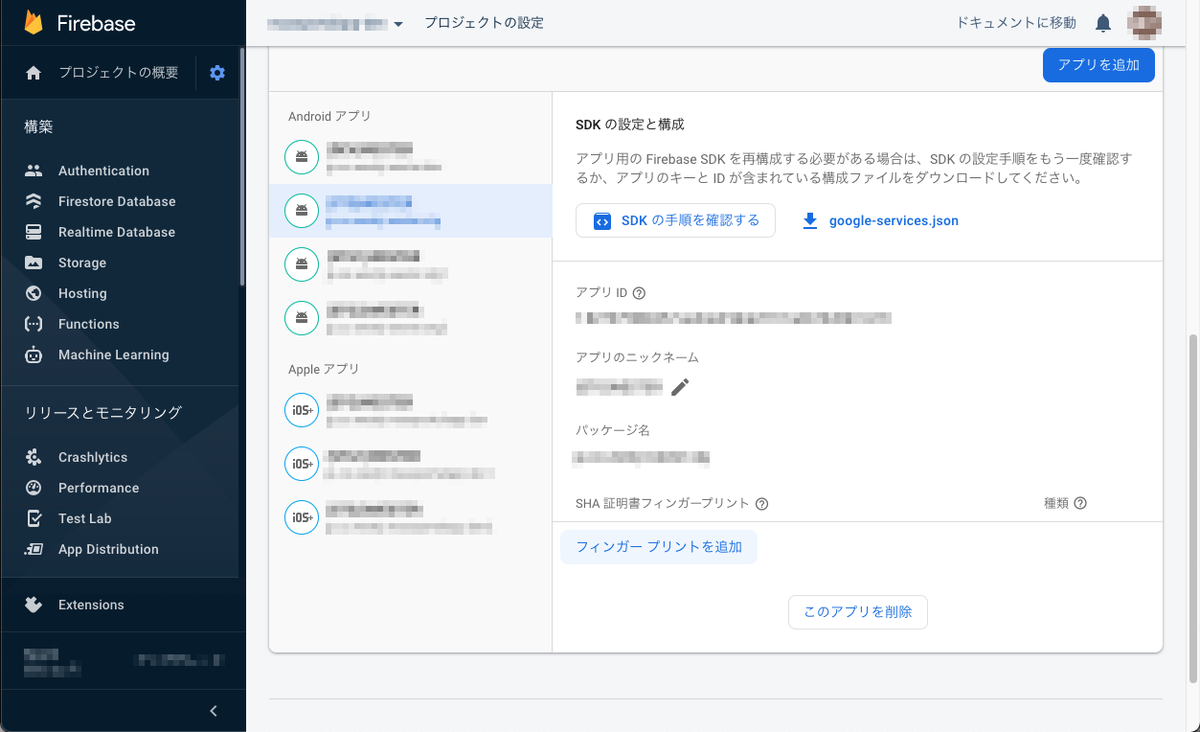Open project settings gear icon
Image resolution: width=1200 pixels, height=732 pixels.
pos(217,72)
